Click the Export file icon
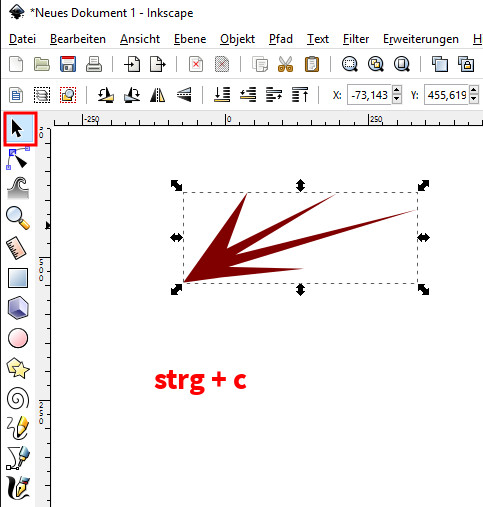The width and height of the screenshot is (483, 507). pyautogui.click(x=158, y=64)
